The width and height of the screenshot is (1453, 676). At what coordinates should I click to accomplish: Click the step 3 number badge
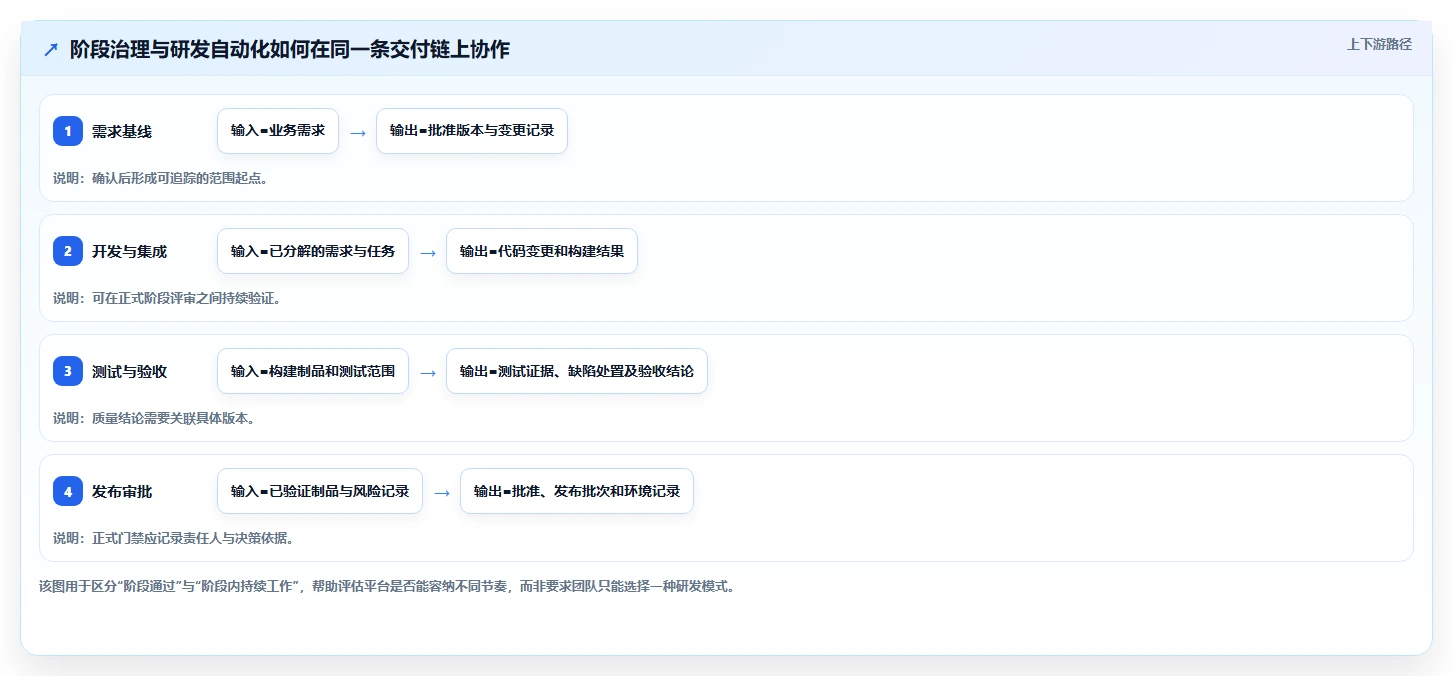point(68,371)
